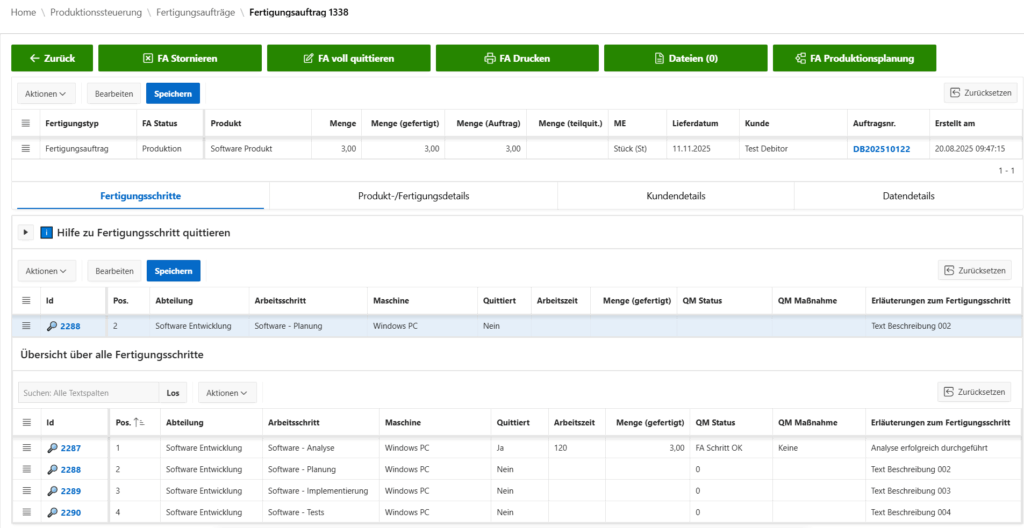Open step link 2290

[71, 513]
